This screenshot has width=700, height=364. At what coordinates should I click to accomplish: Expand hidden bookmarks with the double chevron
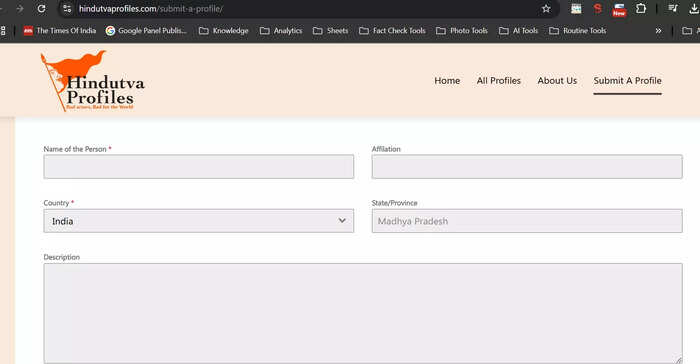(658, 31)
